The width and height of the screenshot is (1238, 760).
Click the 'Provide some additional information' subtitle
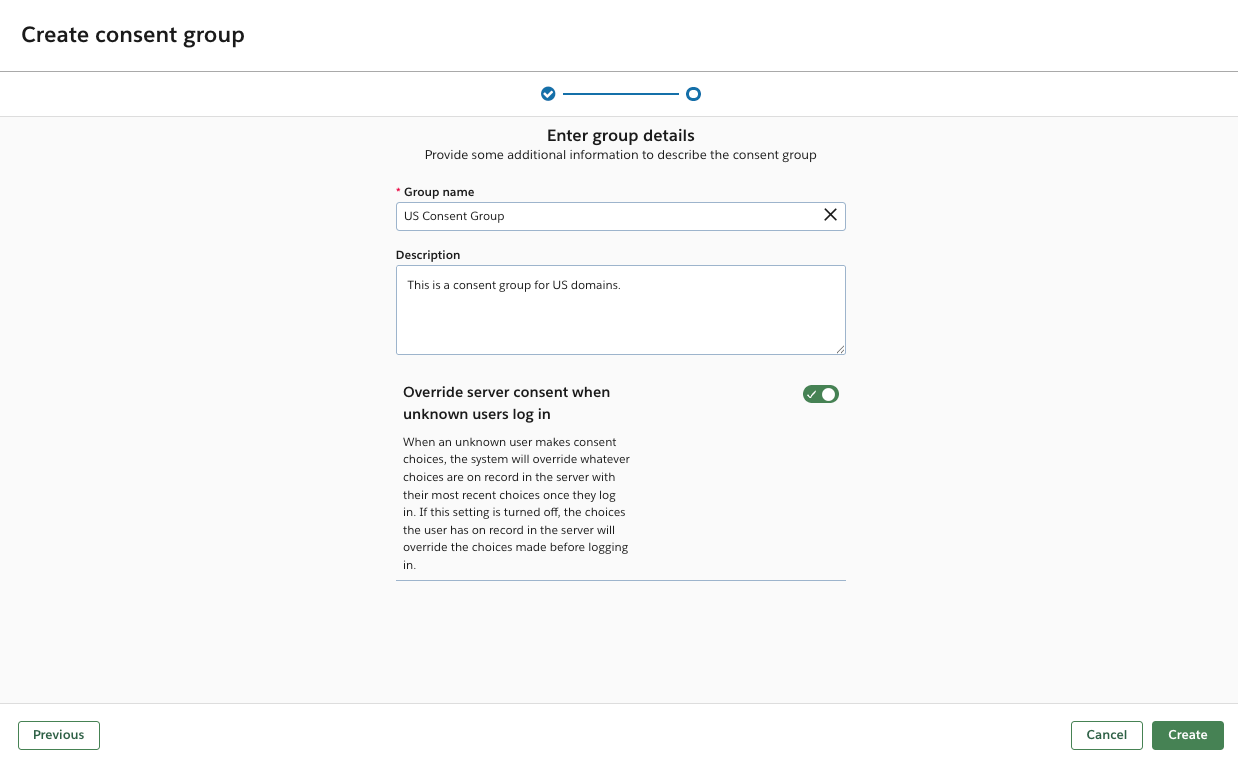point(620,155)
